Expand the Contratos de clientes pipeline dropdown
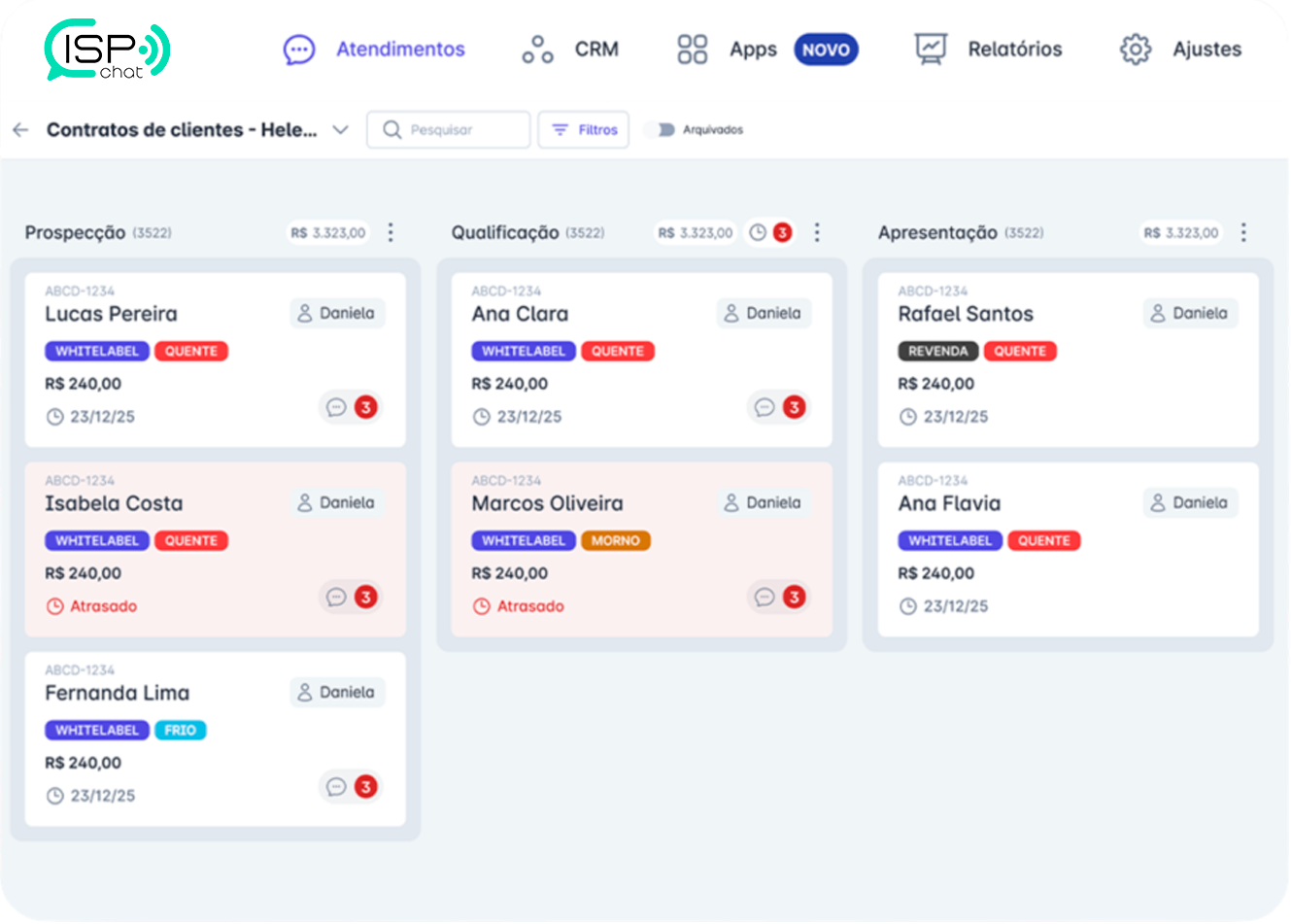 [340, 129]
